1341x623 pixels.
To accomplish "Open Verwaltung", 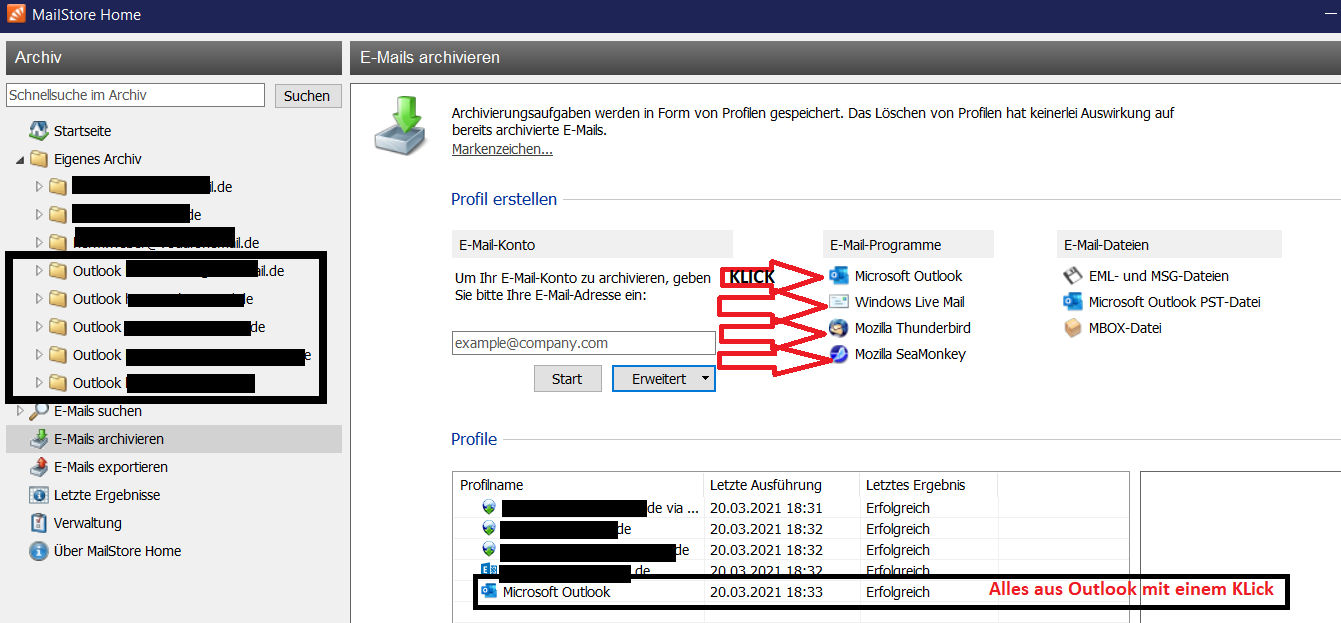I will (x=88, y=523).
